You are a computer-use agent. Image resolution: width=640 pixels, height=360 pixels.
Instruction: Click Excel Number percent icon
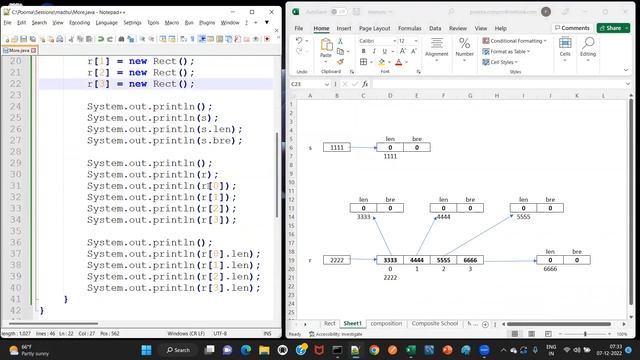464,43
